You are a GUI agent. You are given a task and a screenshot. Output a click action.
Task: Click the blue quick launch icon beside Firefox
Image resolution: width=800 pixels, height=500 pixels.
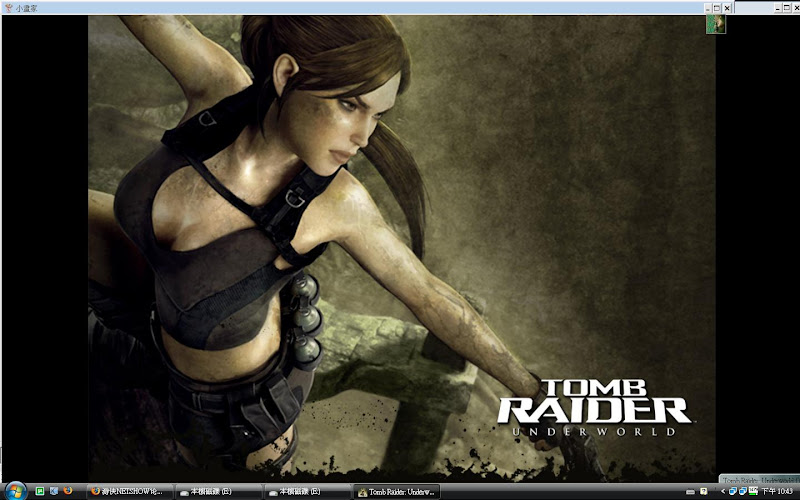click(54, 491)
